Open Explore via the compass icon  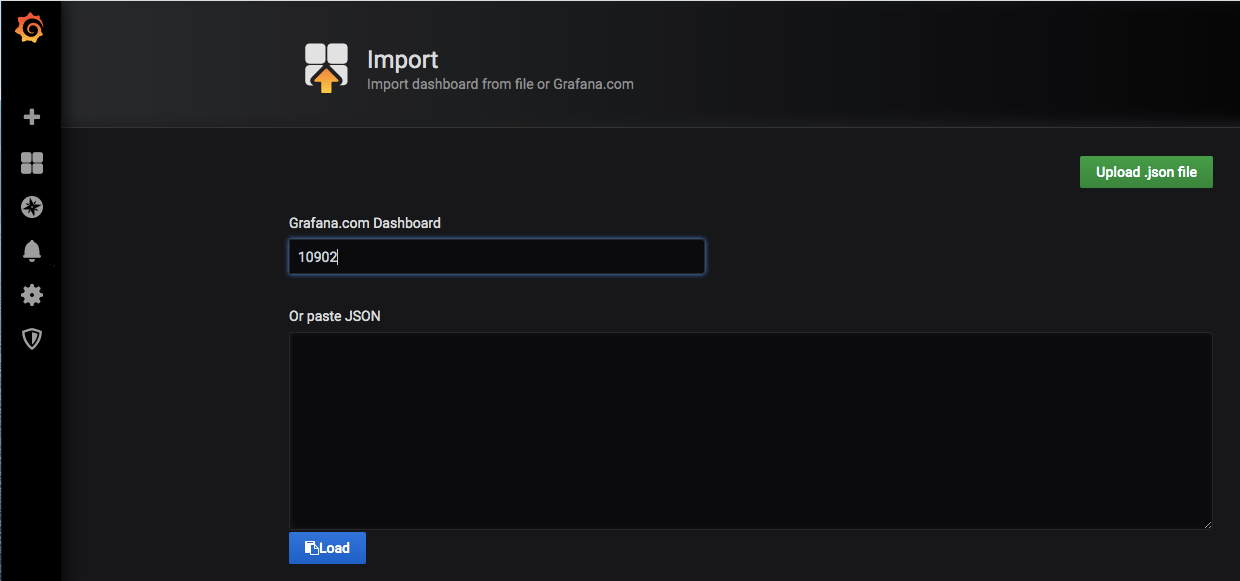point(32,207)
